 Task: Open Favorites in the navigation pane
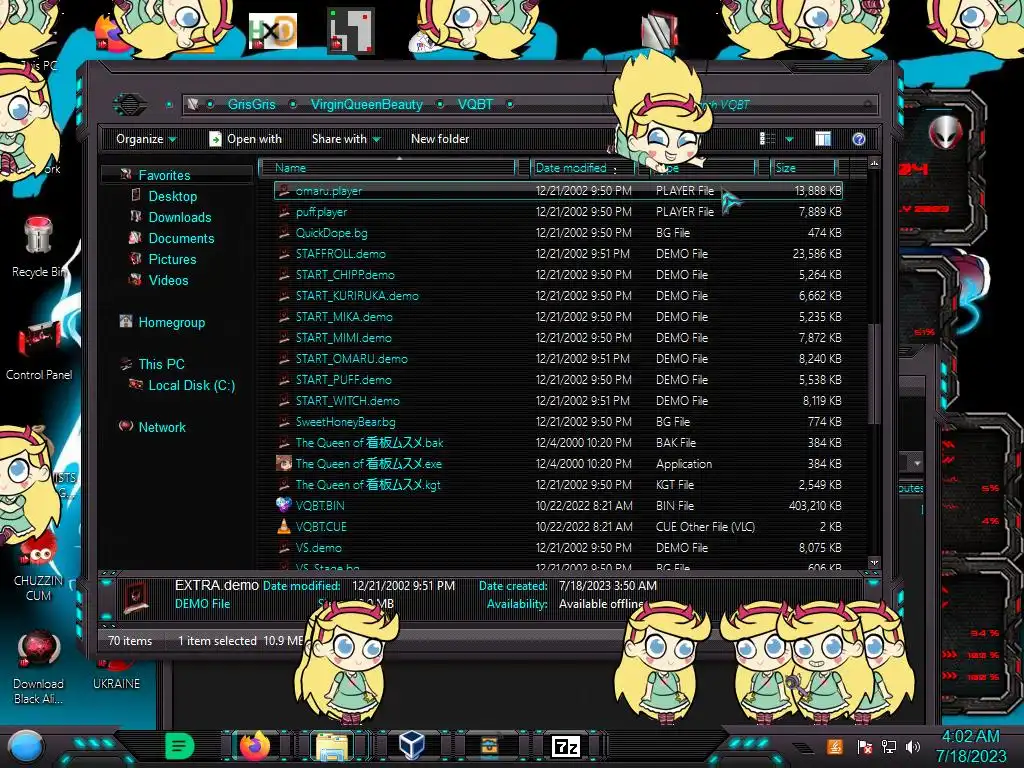pyautogui.click(x=164, y=175)
